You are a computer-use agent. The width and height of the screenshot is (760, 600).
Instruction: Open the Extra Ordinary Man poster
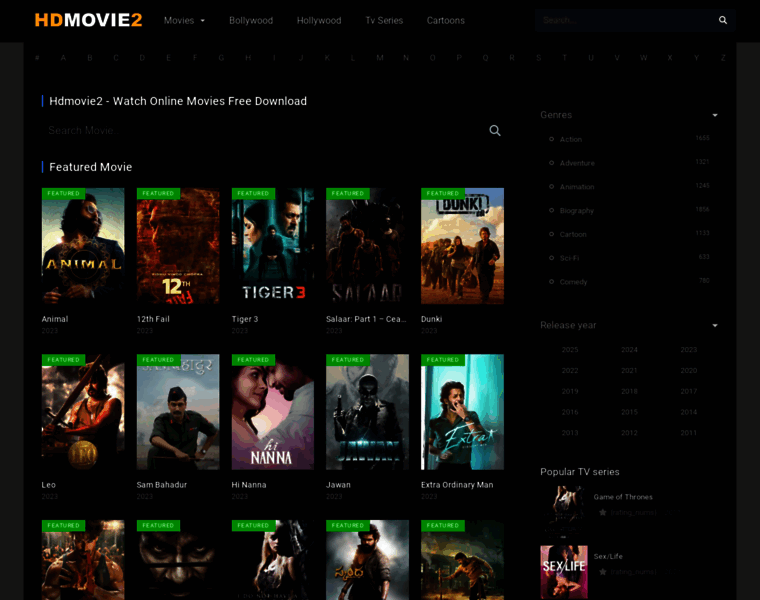(462, 412)
